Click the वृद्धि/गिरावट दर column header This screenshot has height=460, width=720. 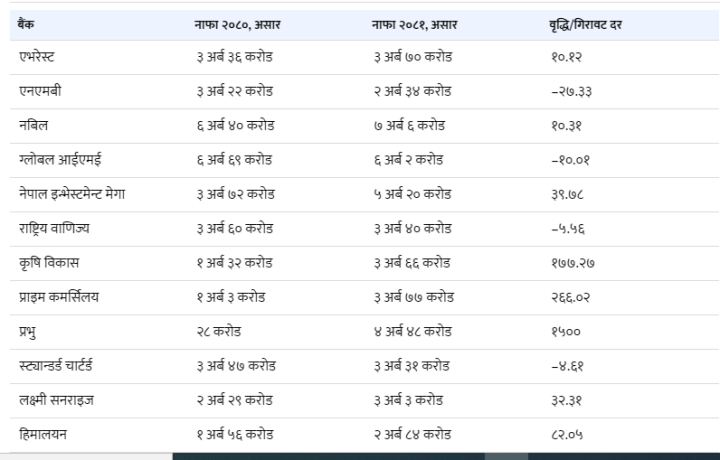[x=593, y=21]
